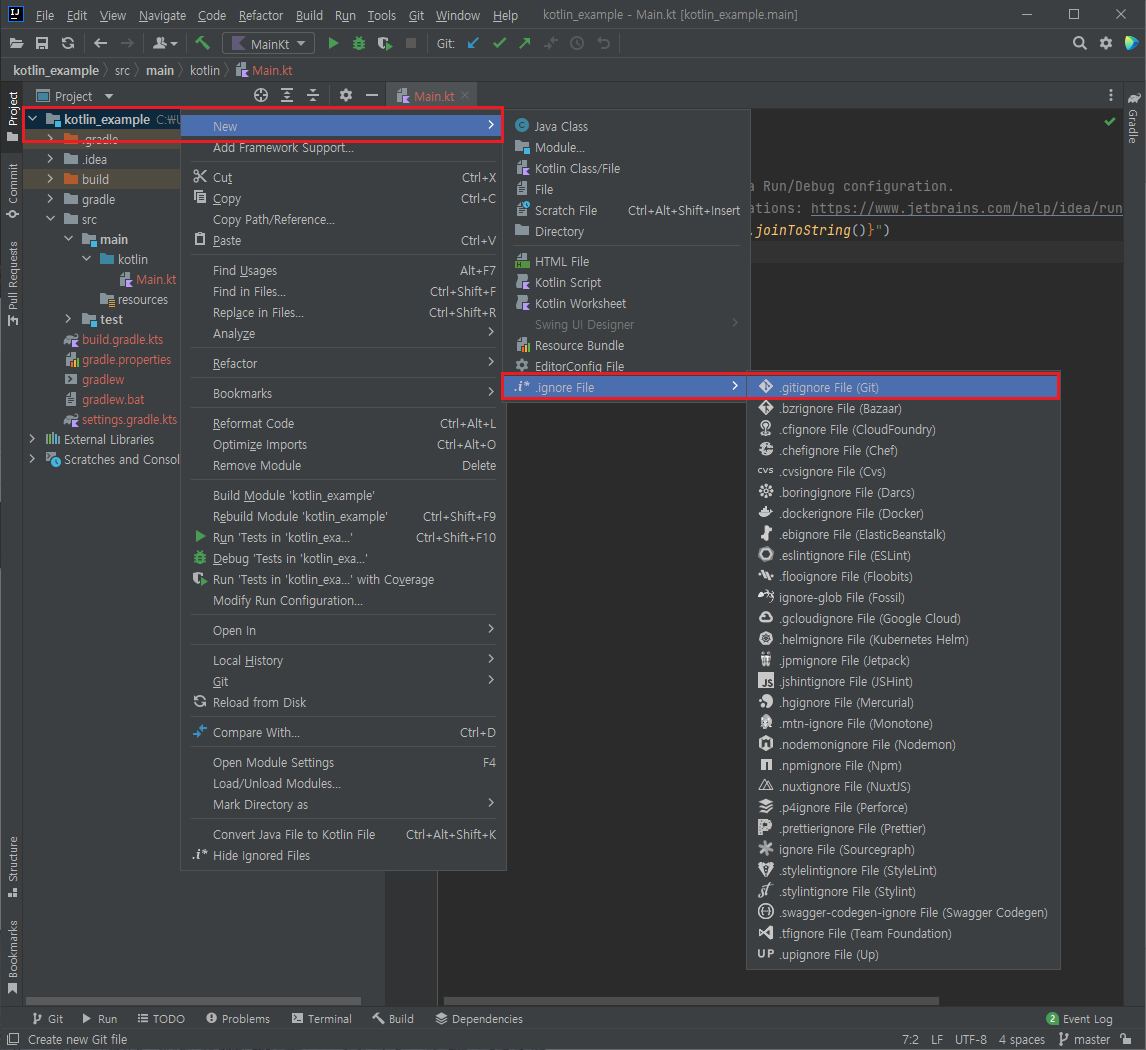
Task: Select .dockerignore File (Docker) entry
Action: click(903, 514)
